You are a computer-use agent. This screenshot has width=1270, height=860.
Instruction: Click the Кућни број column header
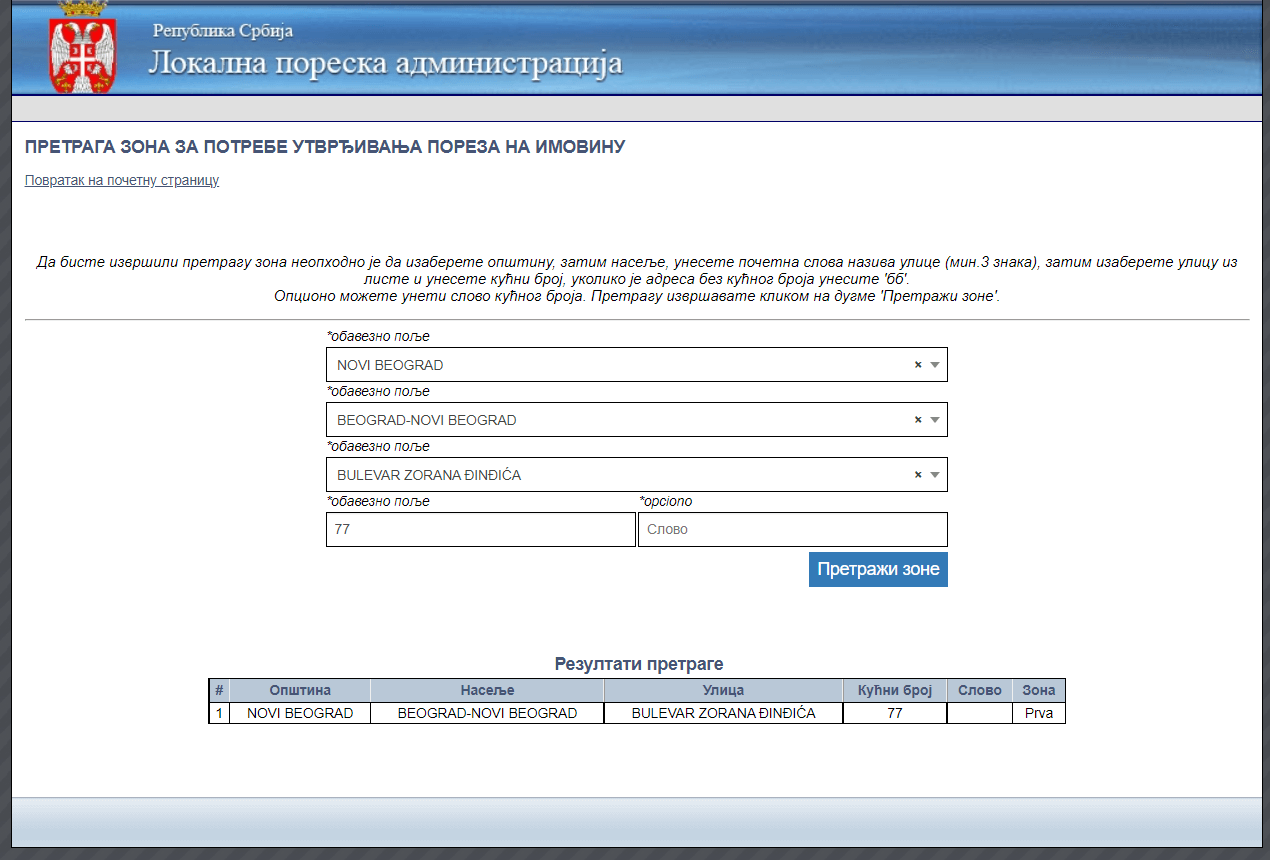pos(895,690)
